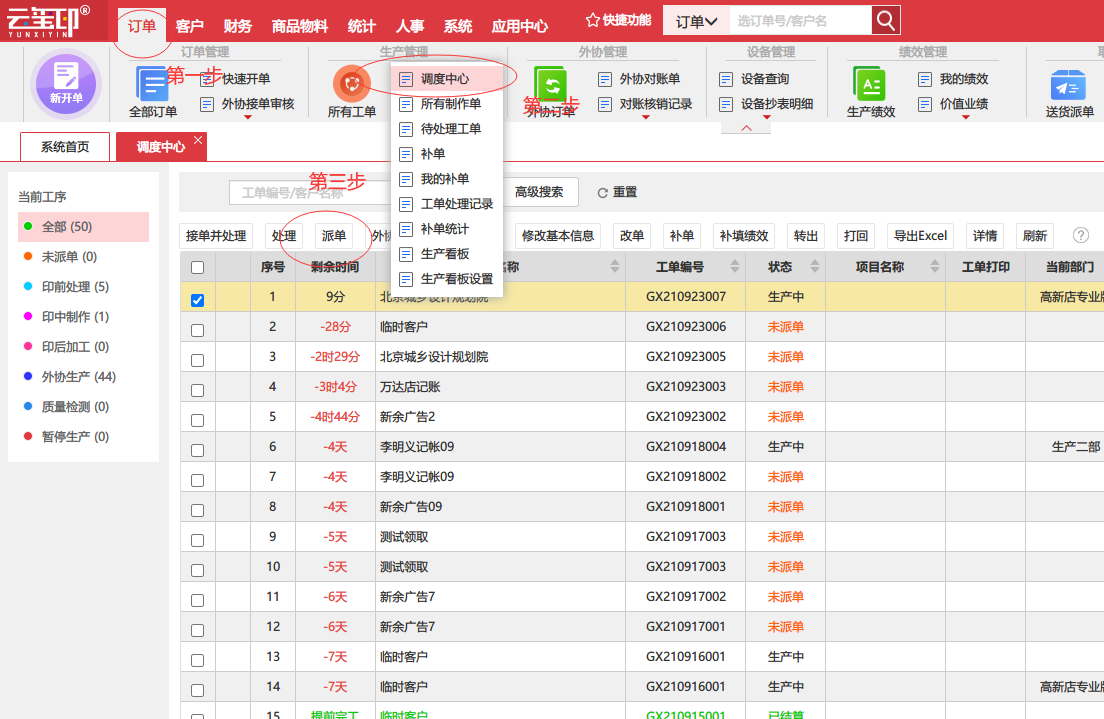The width and height of the screenshot is (1104, 719).
Task: Open the 商品物料 top menu
Action: point(300,26)
